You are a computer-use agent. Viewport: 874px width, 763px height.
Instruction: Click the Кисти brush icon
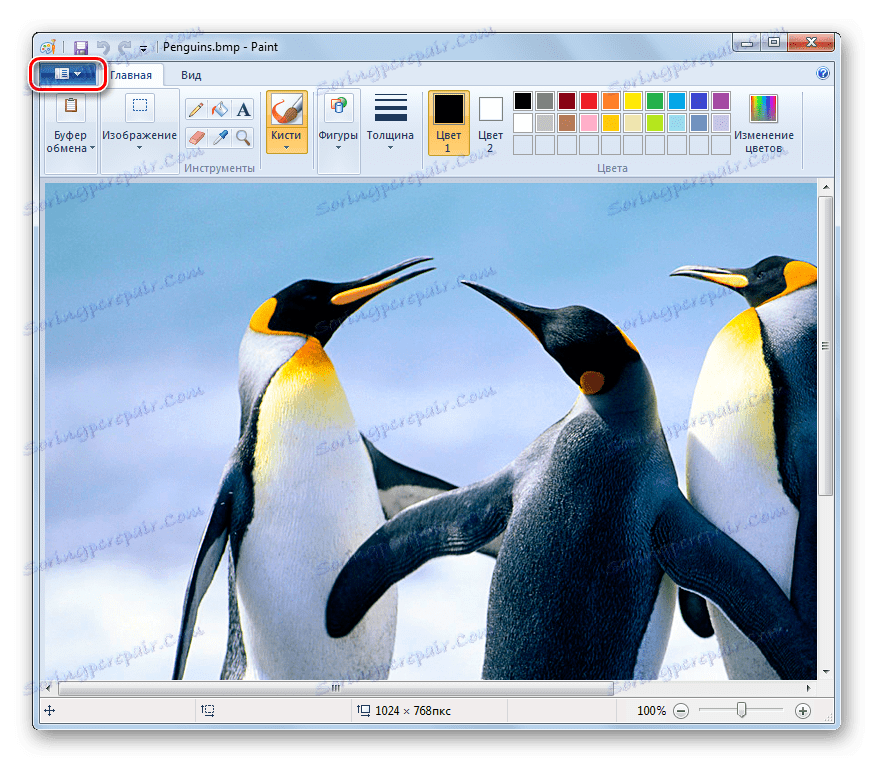287,109
